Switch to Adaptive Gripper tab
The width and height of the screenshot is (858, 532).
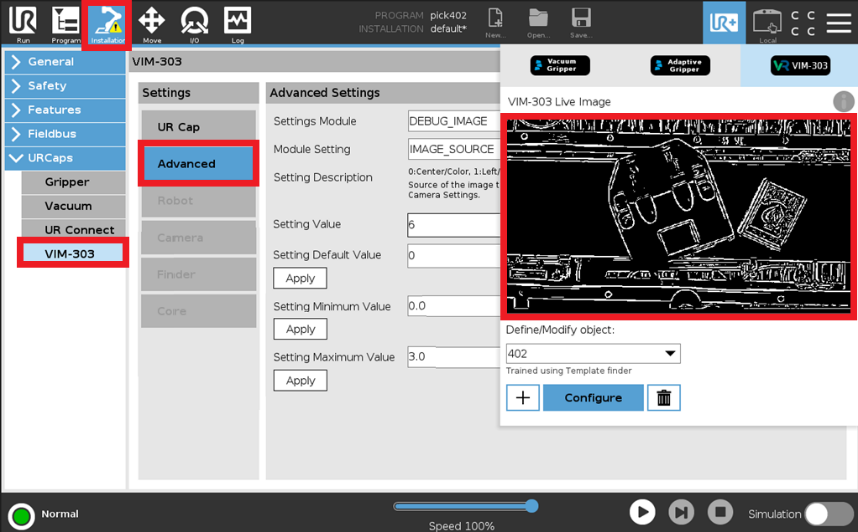[680, 65]
